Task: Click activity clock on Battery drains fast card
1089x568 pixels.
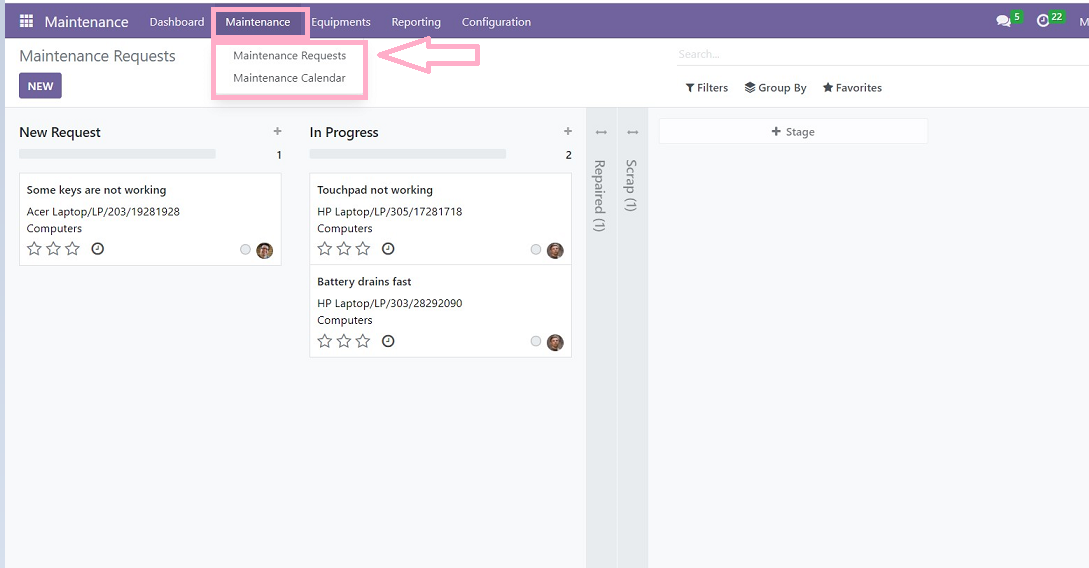Action: coord(388,341)
